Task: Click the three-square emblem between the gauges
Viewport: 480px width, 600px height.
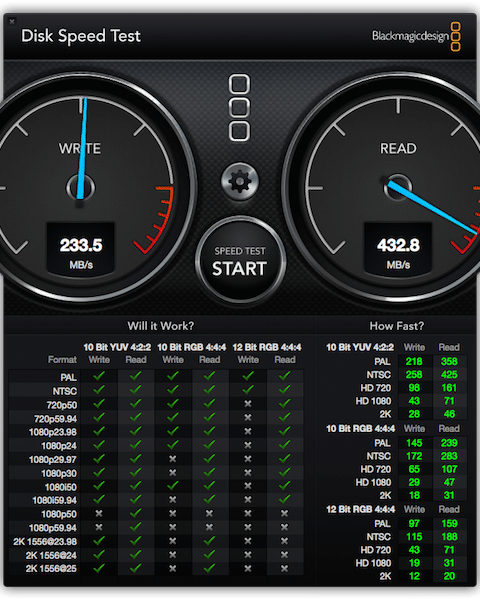Action: (240, 108)
